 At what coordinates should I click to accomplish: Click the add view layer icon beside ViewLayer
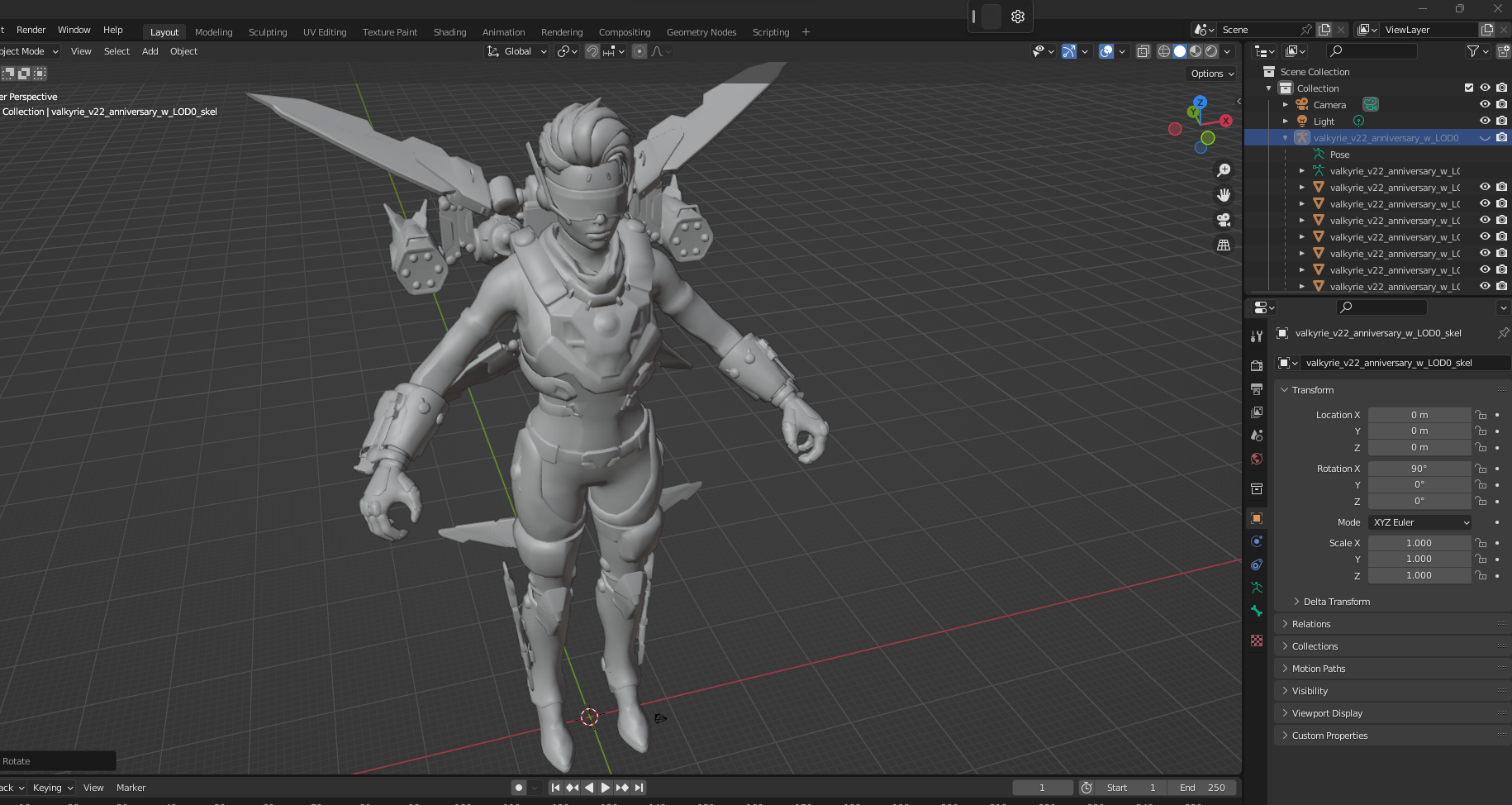tap(1487, 30)
